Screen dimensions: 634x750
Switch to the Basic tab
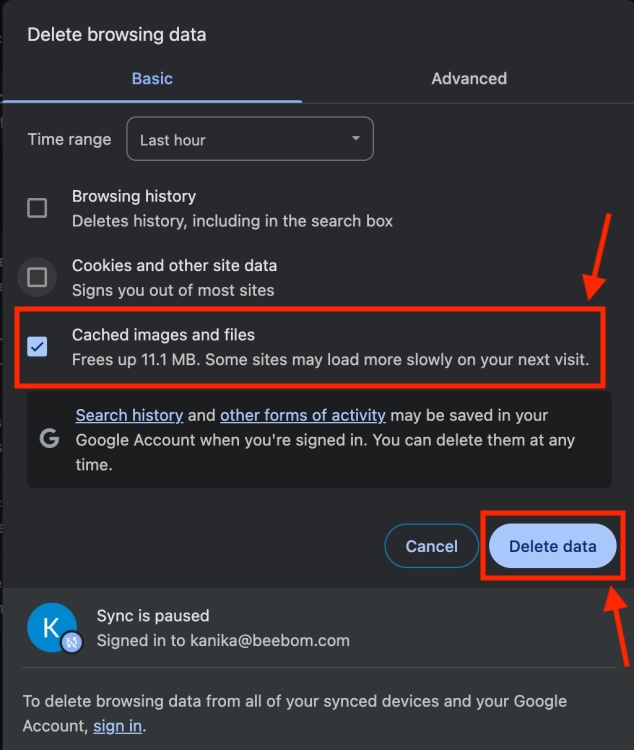coord(152,78)
